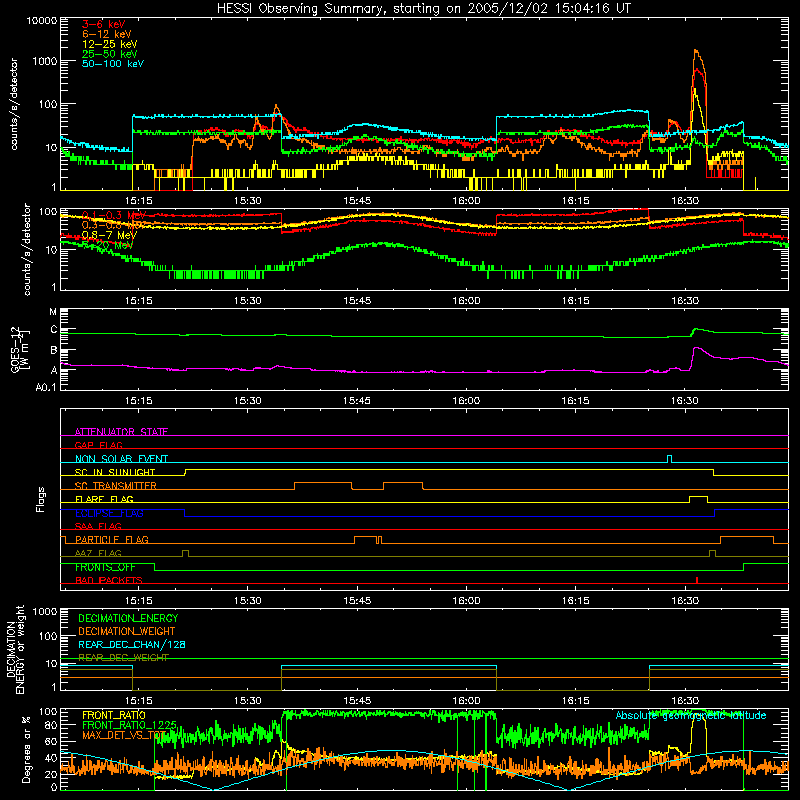
Task: Click the 0.8-7 MeV legend label
Action: pos(109,235)
